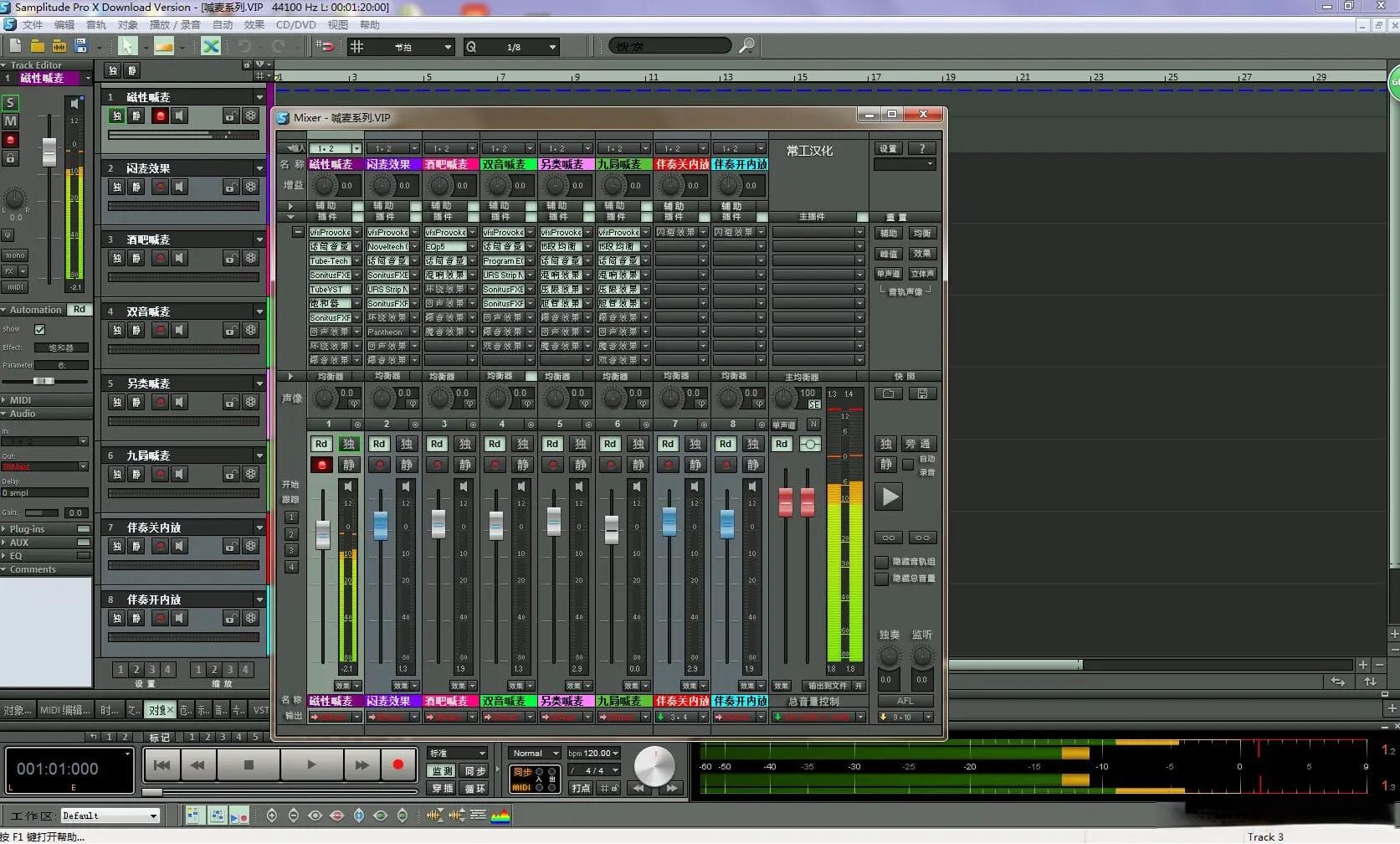Click the channel 6 volume fader handle
The image size is (1400, 844).
tap(612, 528)
